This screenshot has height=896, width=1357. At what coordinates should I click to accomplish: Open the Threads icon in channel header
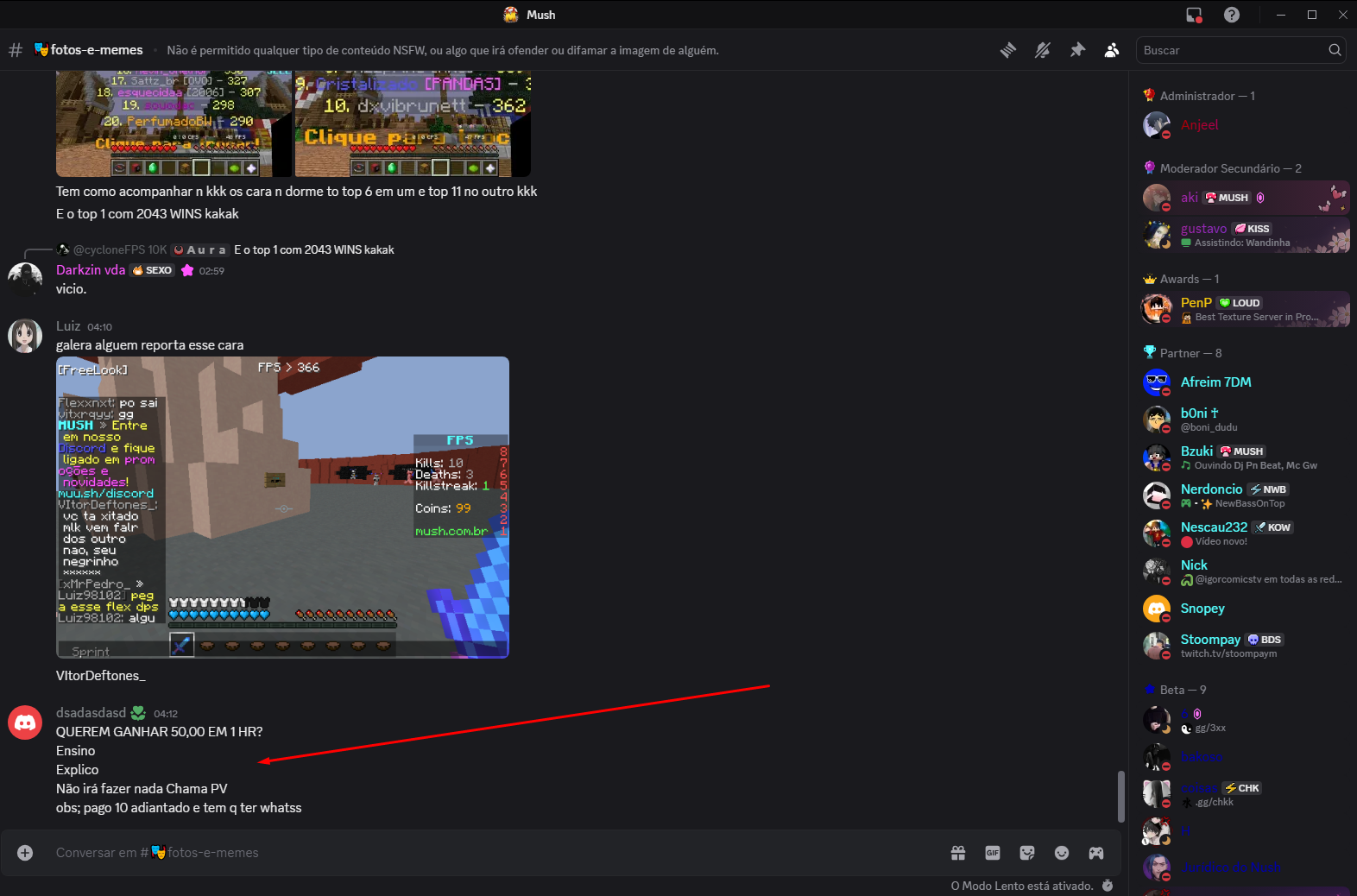coord(1008,50)
